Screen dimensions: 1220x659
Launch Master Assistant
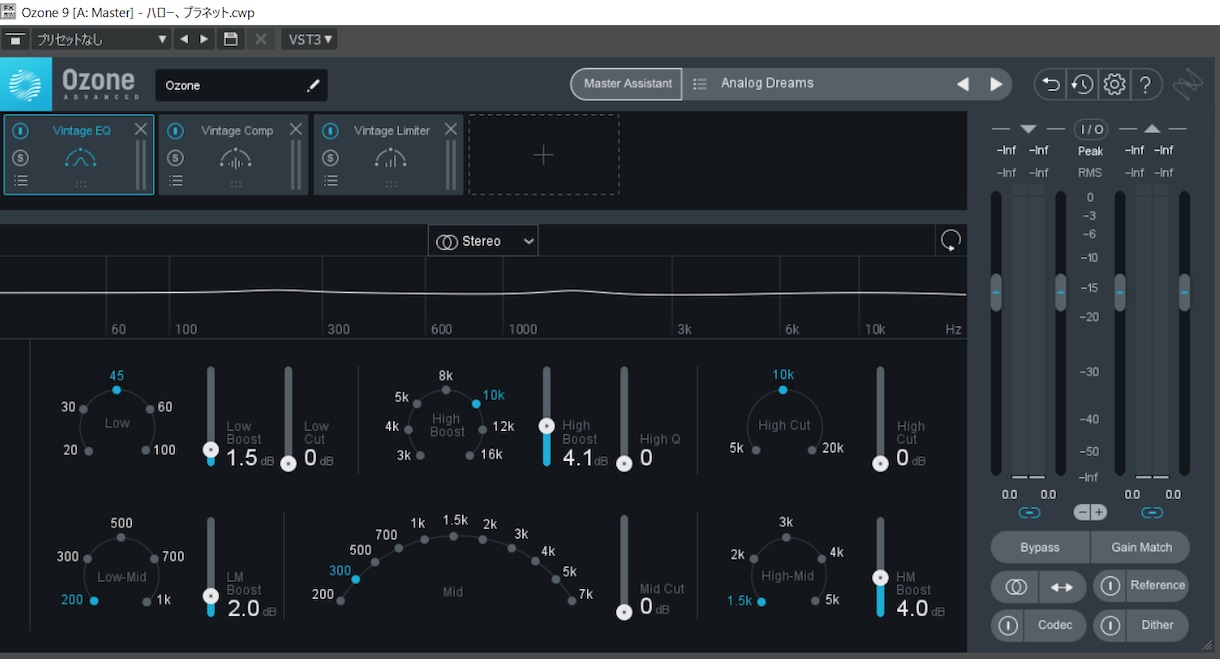click(627, 84)
